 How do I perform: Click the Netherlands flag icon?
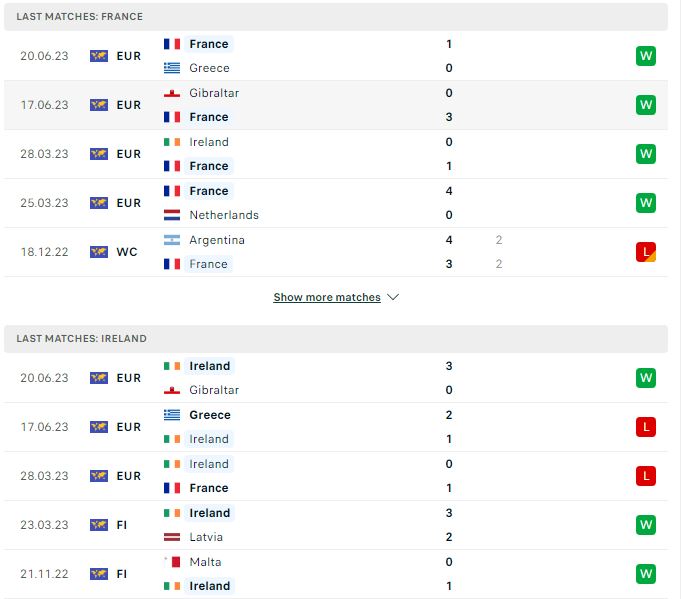172,215
